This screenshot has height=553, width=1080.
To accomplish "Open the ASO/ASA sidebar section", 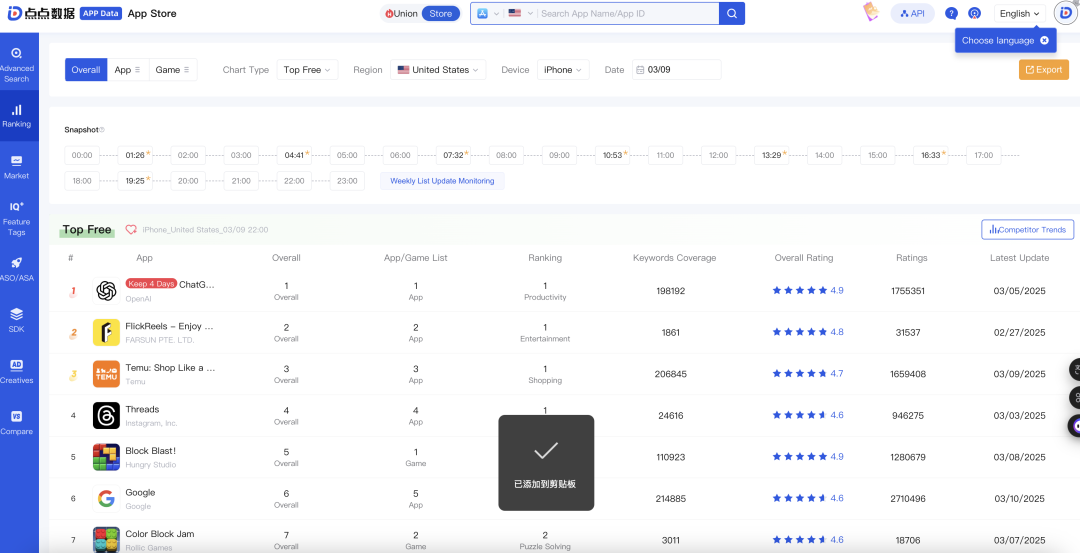I will click(x=17, y=269).
